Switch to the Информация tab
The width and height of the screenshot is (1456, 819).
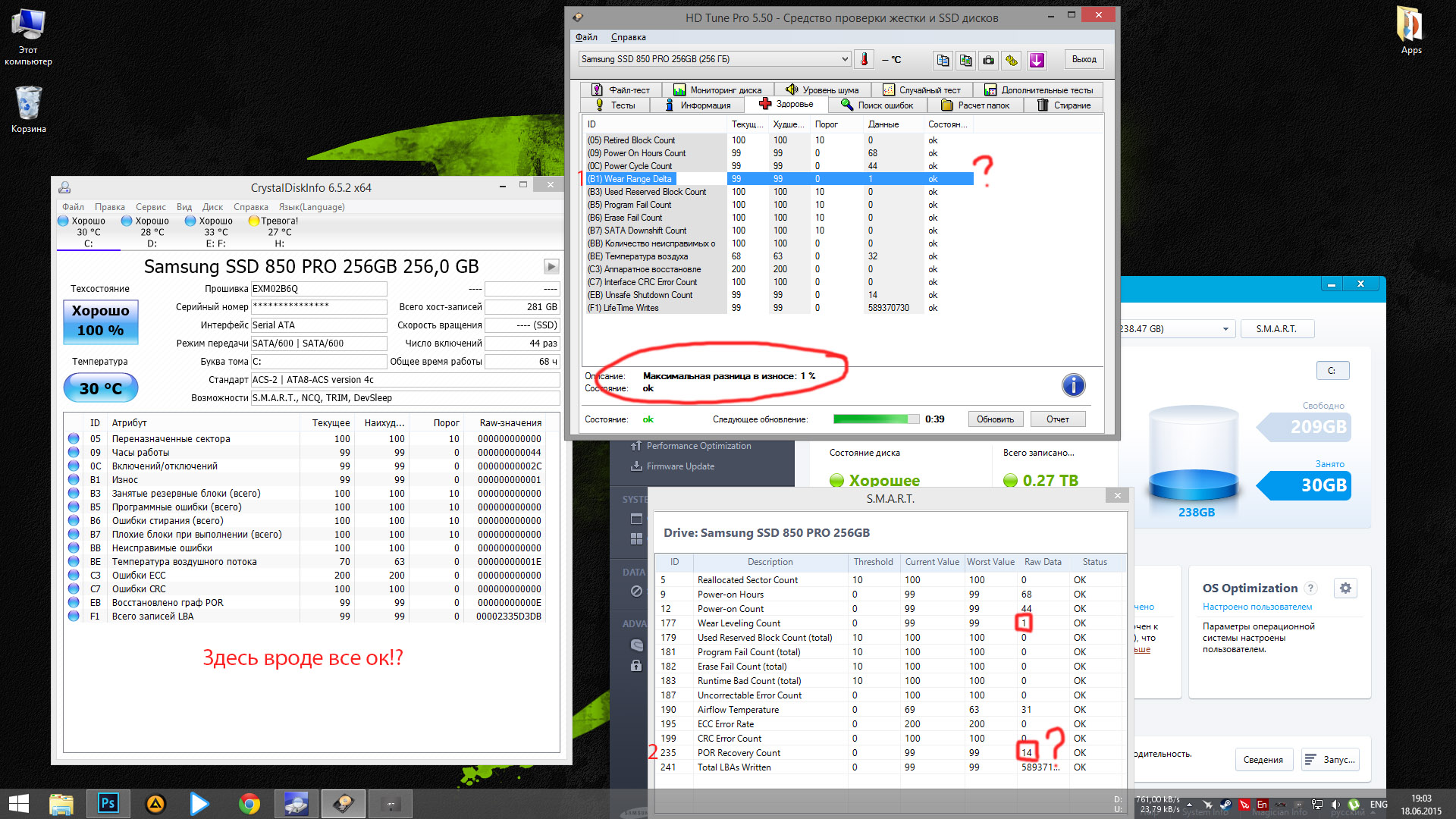point(698,105)
